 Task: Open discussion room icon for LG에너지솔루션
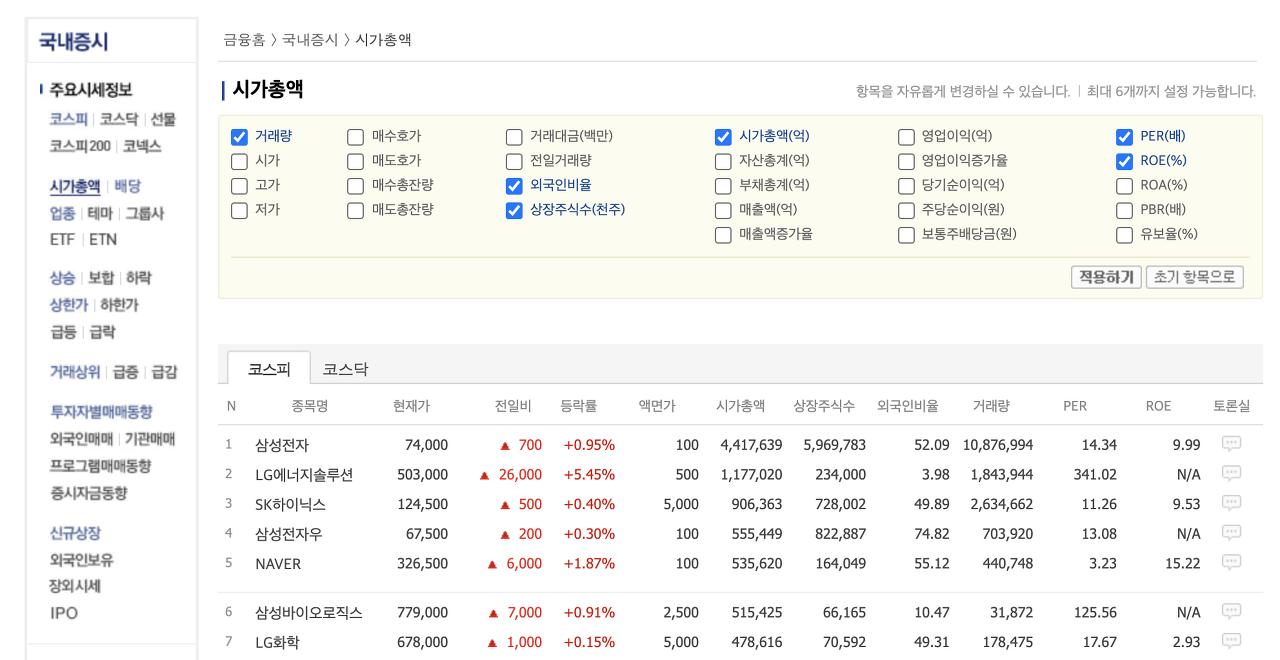(x=1231, y=474)
